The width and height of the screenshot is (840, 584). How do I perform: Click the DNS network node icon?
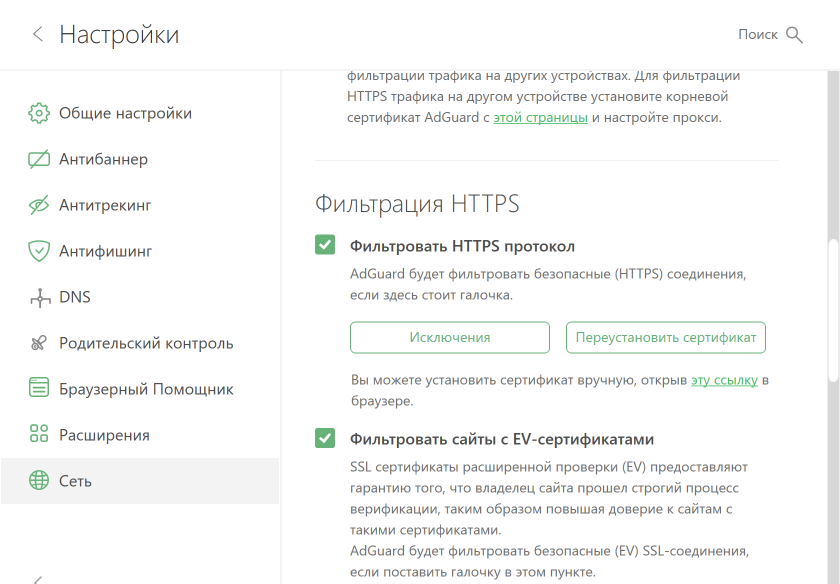[x=40, y=297]
